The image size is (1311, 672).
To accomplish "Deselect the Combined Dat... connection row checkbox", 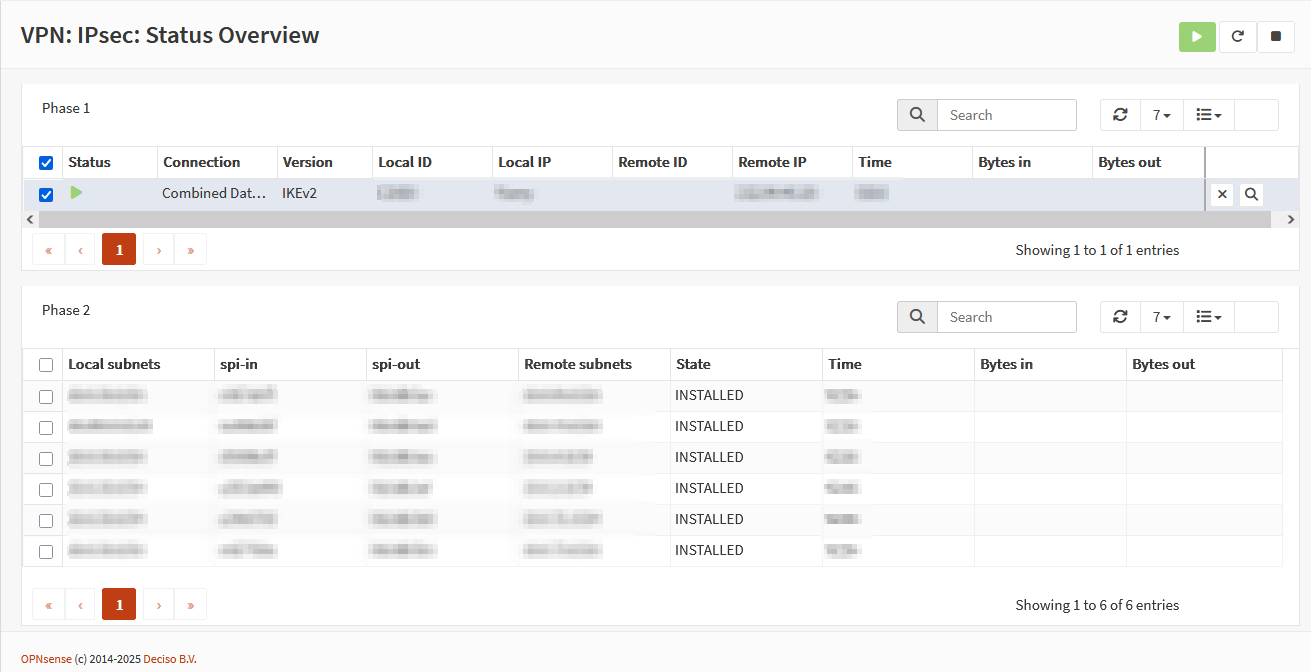I will coord(46,195).
